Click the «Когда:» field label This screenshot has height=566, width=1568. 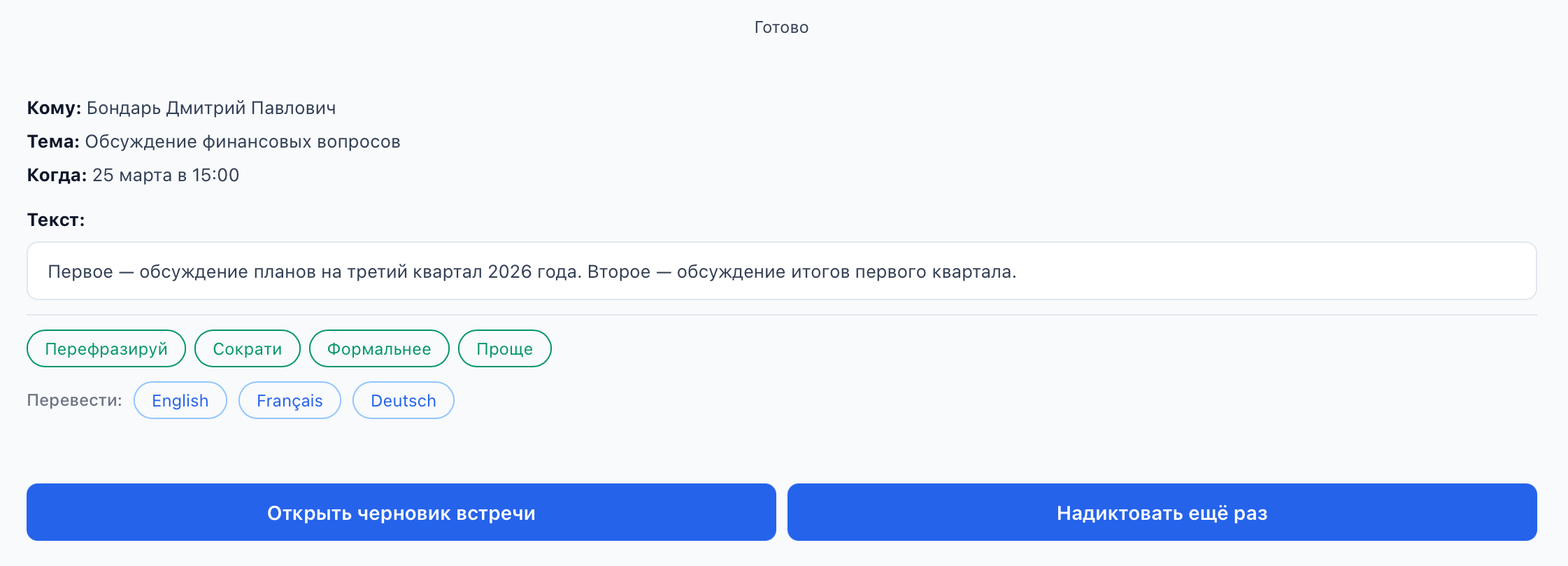pyautogui.click(x=57, y=175)
